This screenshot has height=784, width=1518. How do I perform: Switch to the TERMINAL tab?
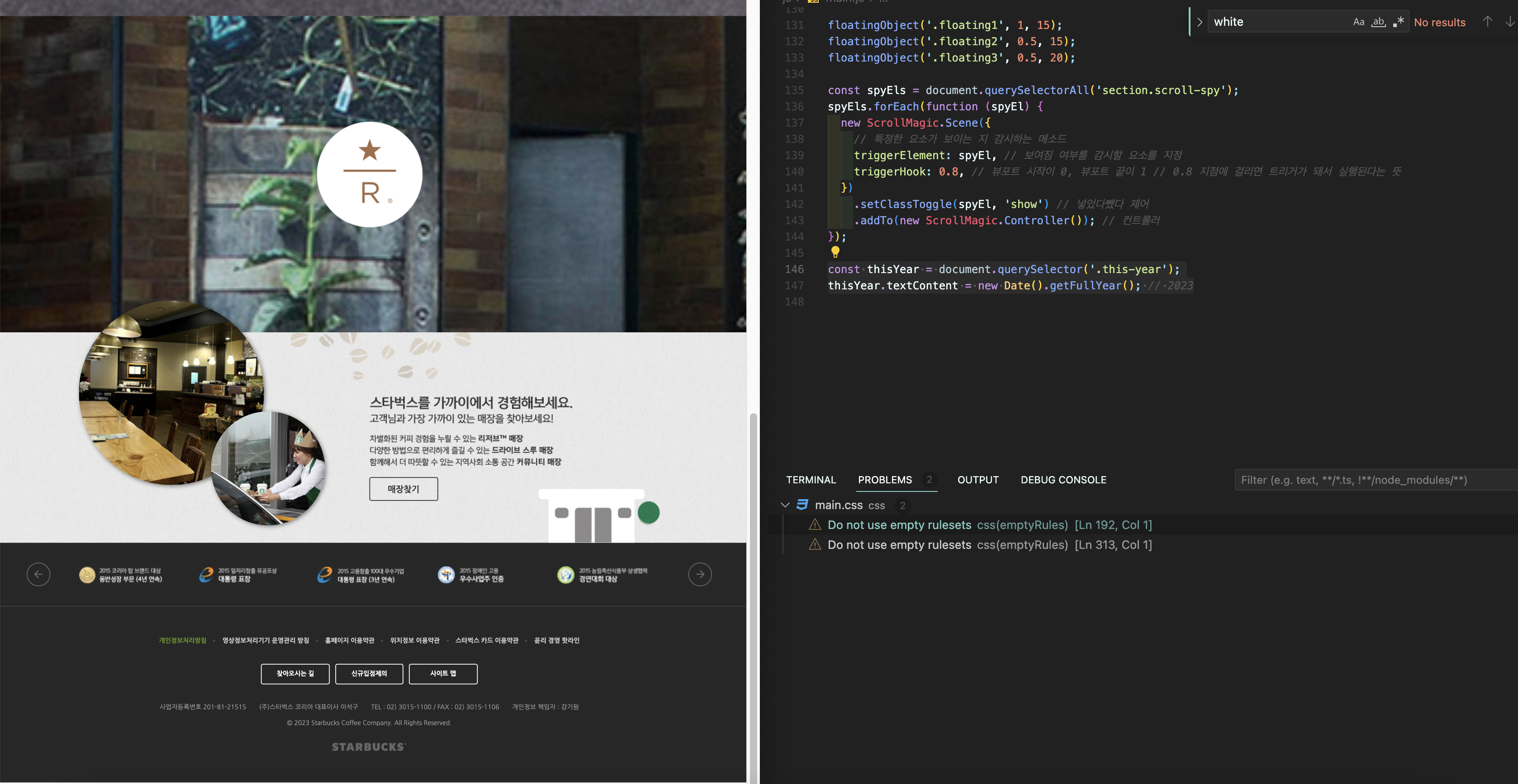click(x=811, y=480)
